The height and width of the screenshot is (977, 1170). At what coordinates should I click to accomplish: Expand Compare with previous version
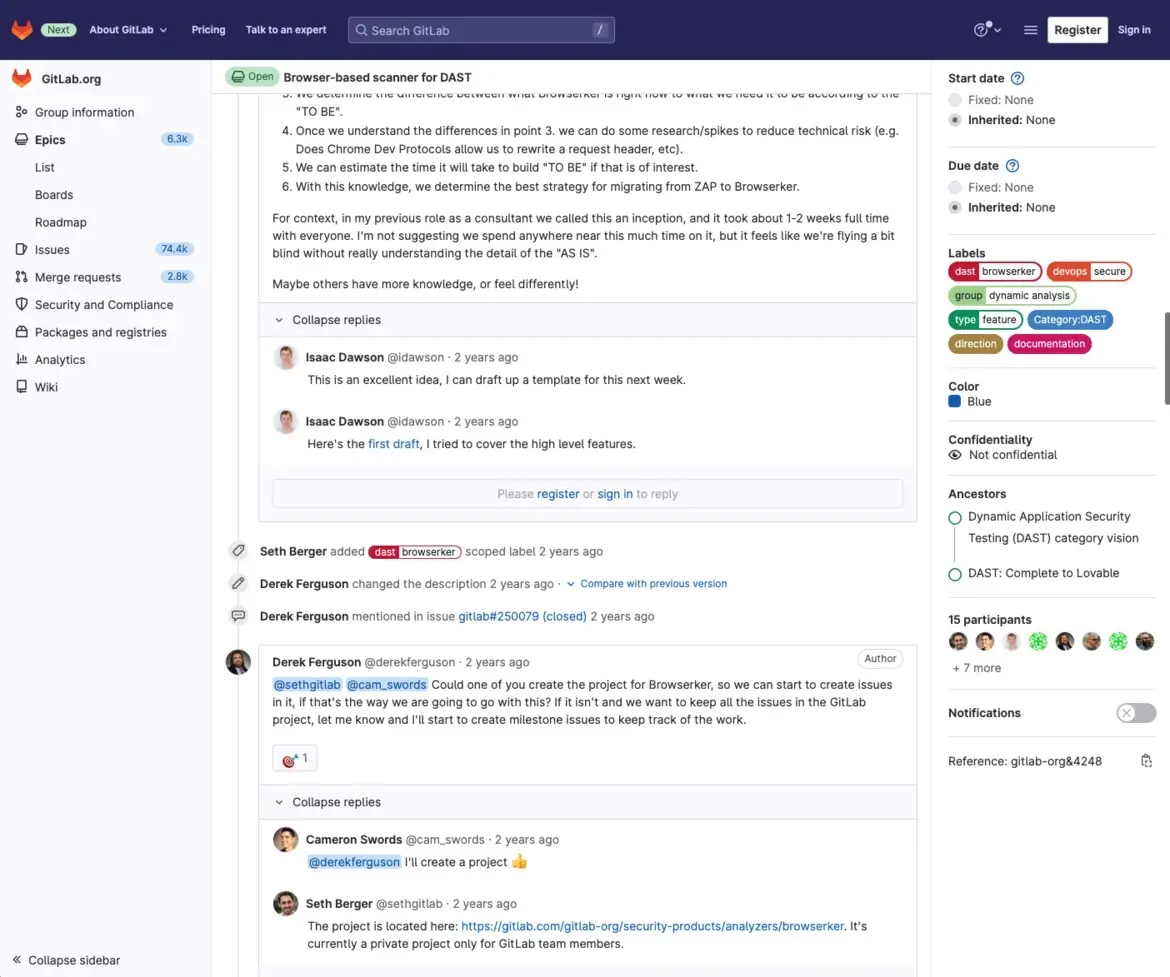(x=646, y=584)
